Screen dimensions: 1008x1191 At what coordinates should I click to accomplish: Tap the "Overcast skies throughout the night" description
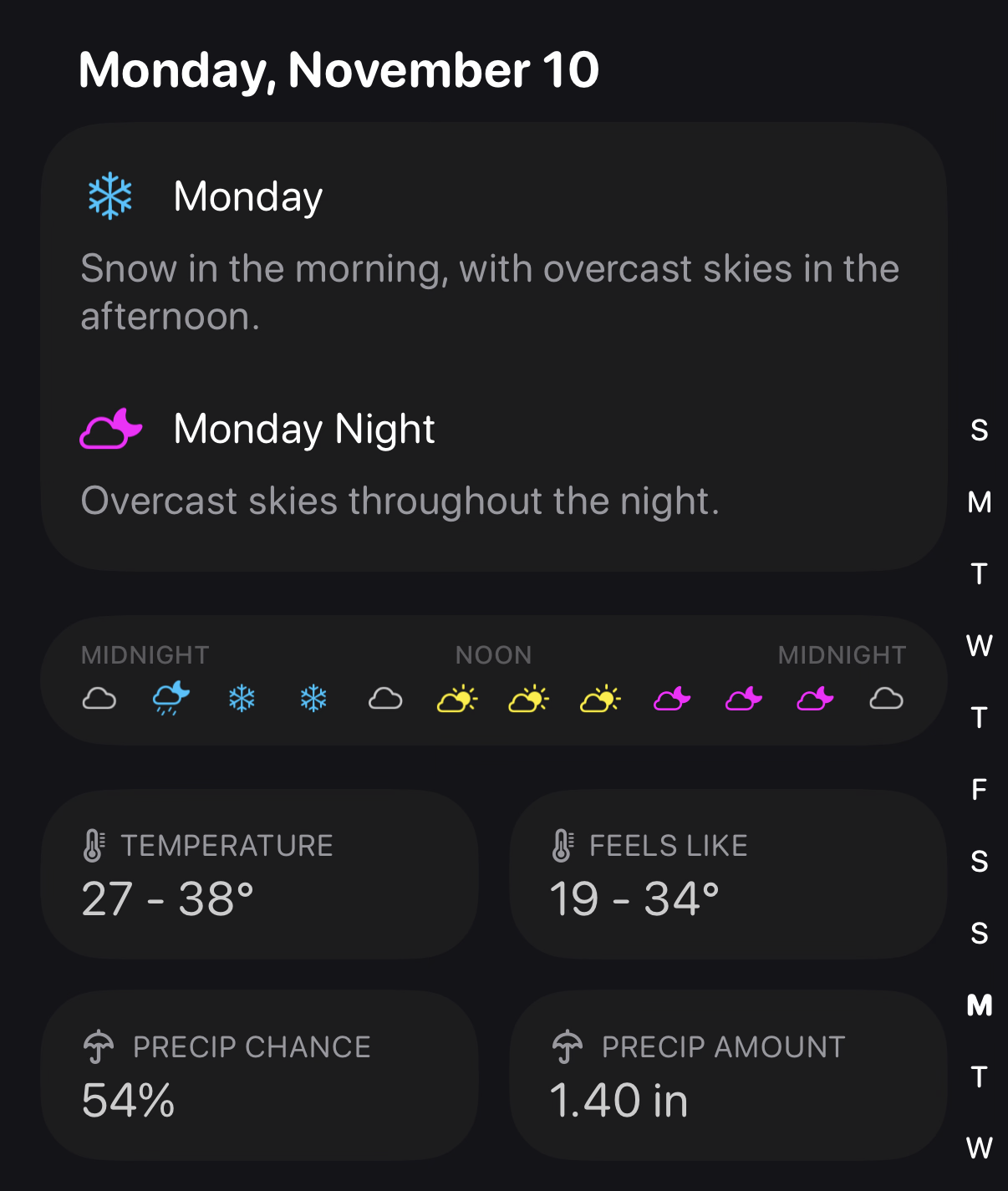[x=400, y=501]
